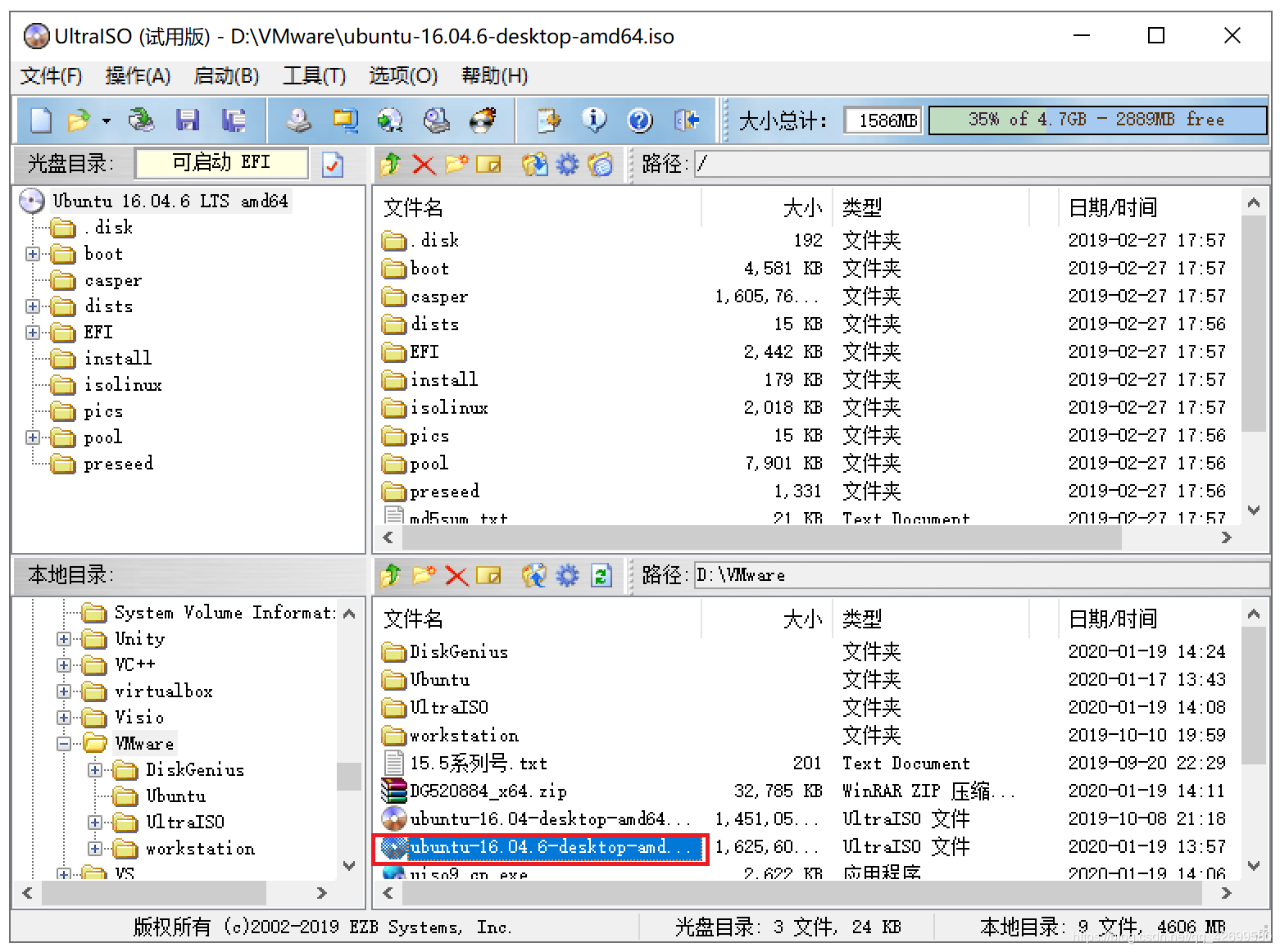Click gear properties icon in disc pane toolbar
The height and width of the screenshot is (952, 1280).
(567, 165)
